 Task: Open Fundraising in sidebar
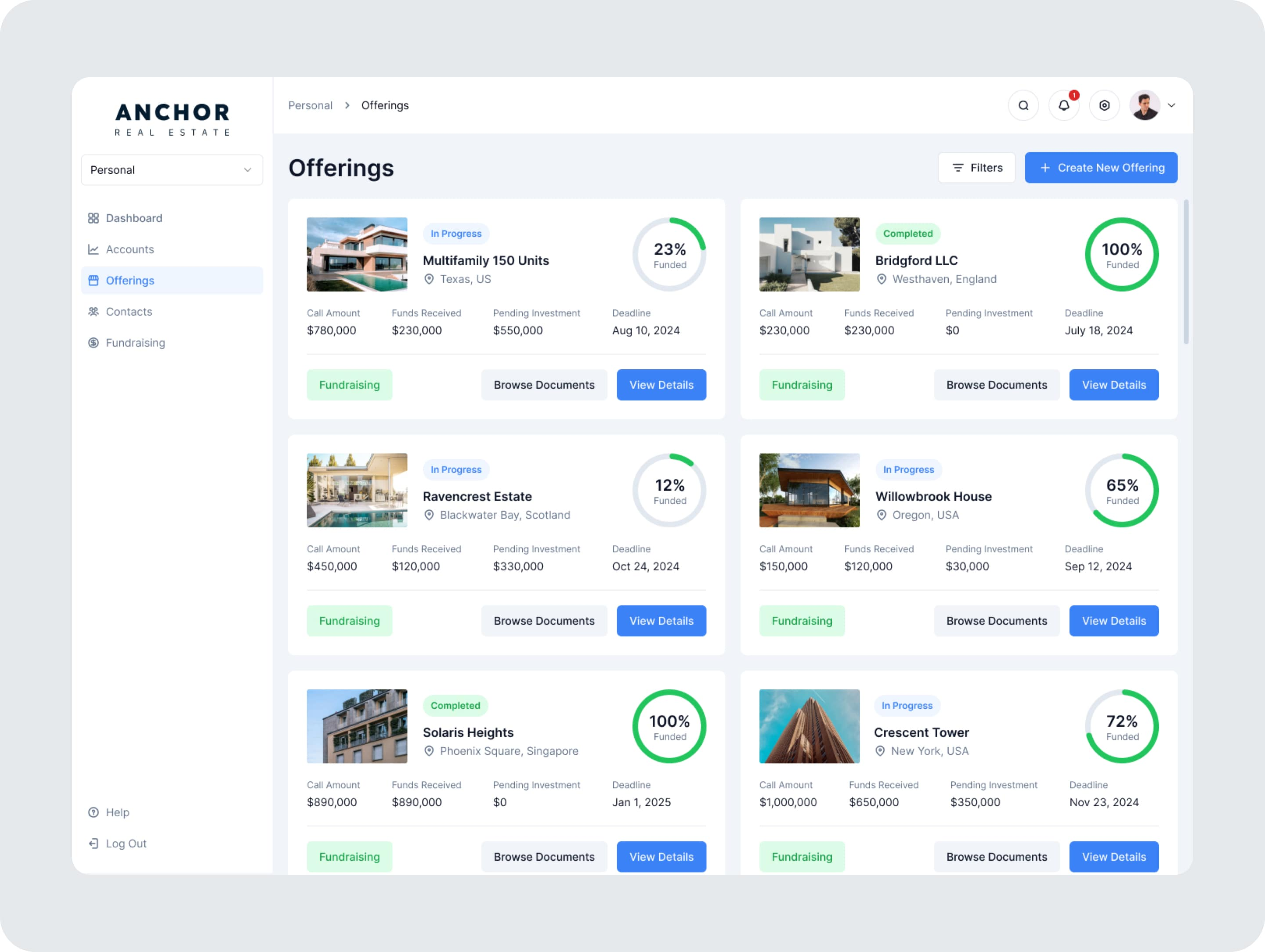tap(172, 343)
